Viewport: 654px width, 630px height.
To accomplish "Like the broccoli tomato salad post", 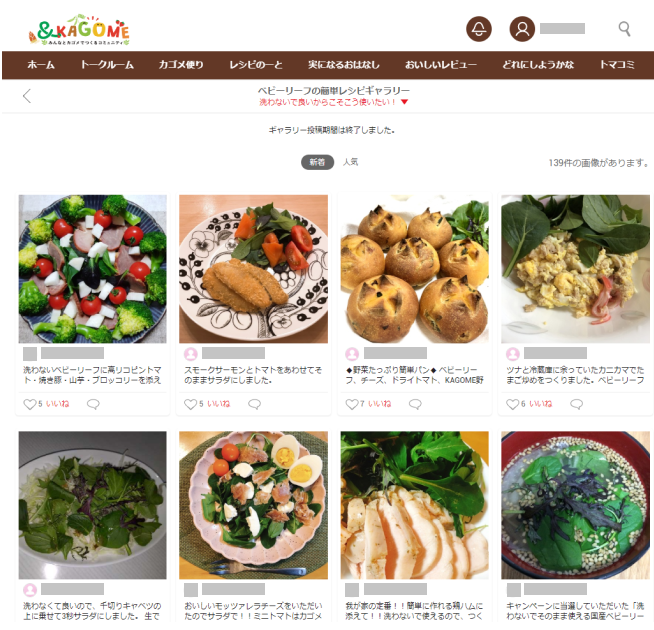I will point(30,404).
